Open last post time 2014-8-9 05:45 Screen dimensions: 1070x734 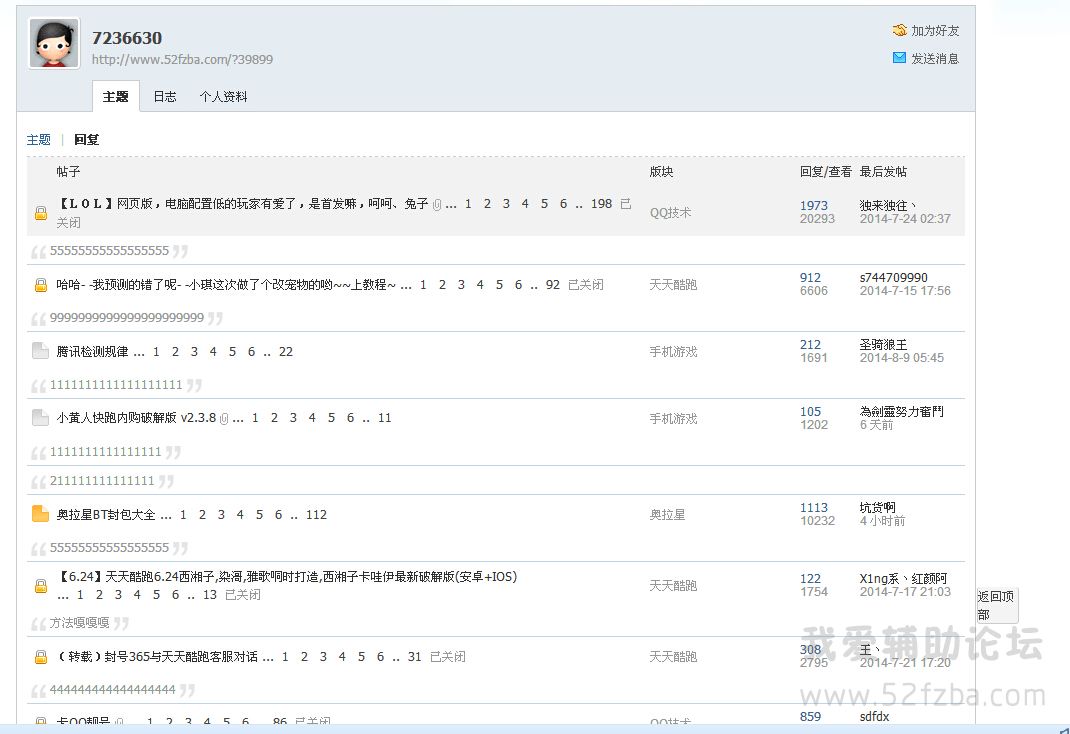[x=901, y=357]
